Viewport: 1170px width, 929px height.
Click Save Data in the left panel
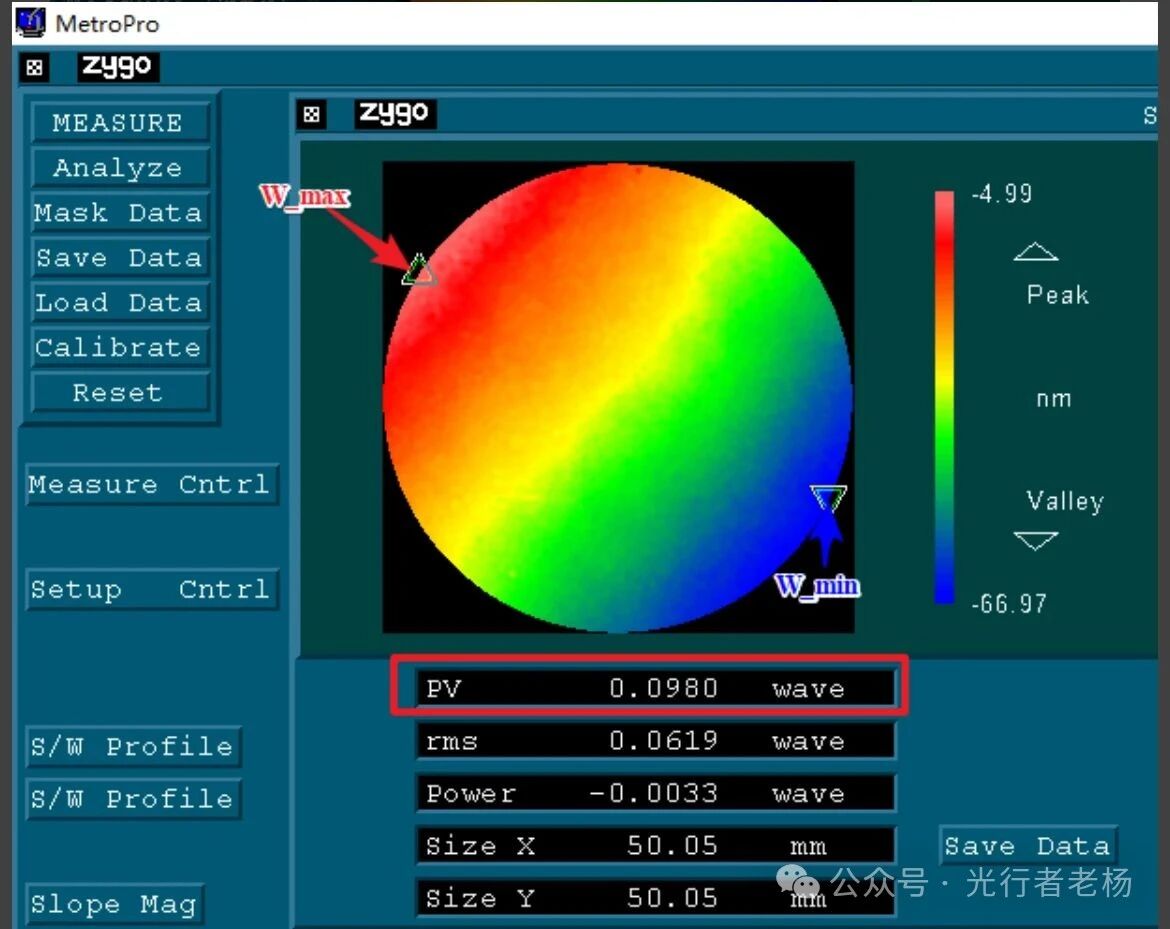[x=118, y=258]
